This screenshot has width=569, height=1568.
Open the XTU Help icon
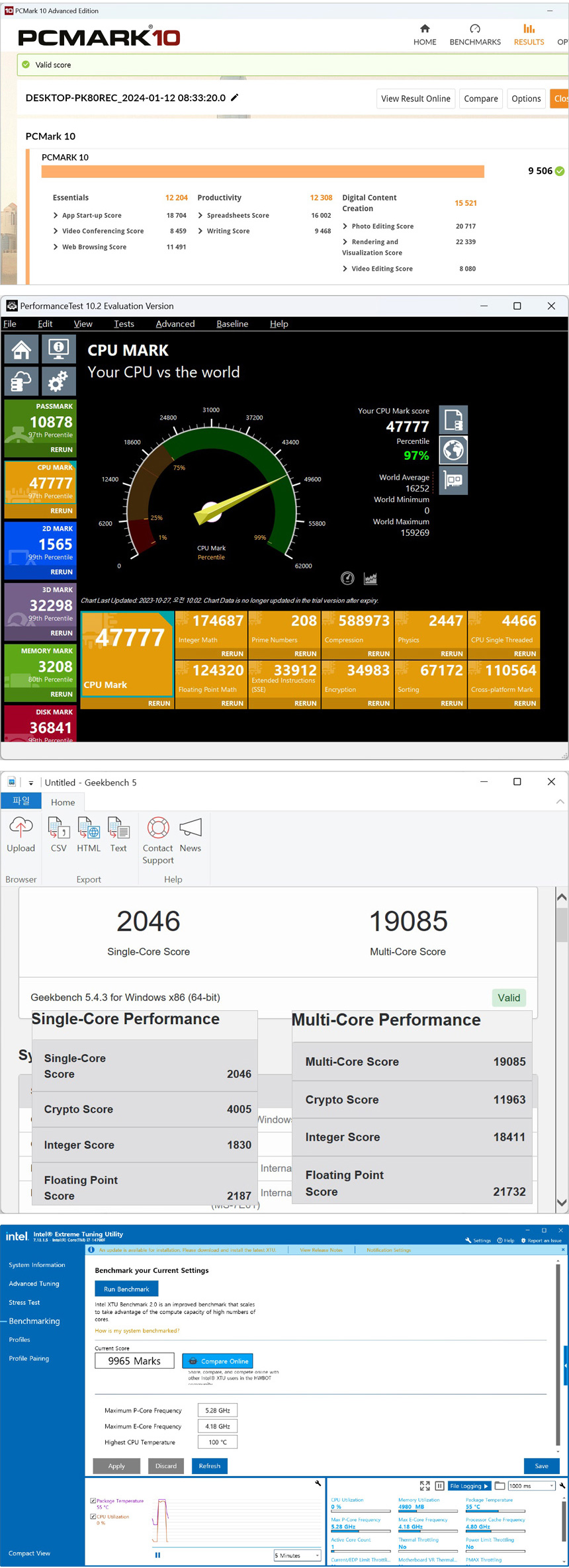500,1241
